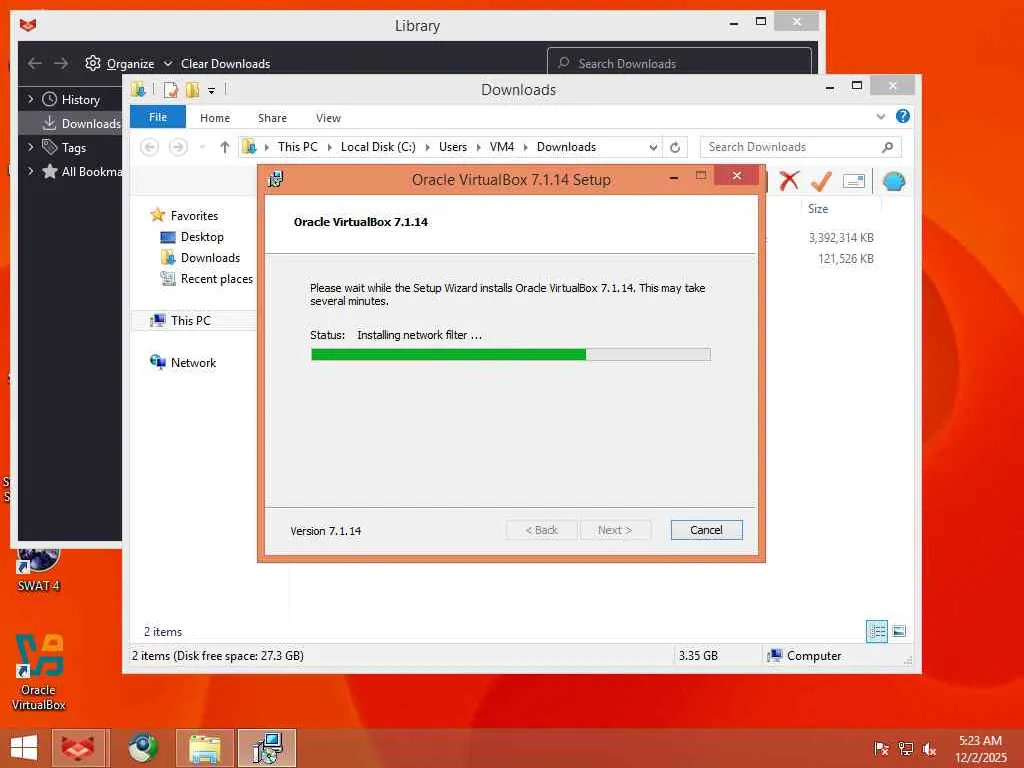The image size is (1024, 768).
Task: Click the 121,526 KB size cell
Action: coord(846,259)
